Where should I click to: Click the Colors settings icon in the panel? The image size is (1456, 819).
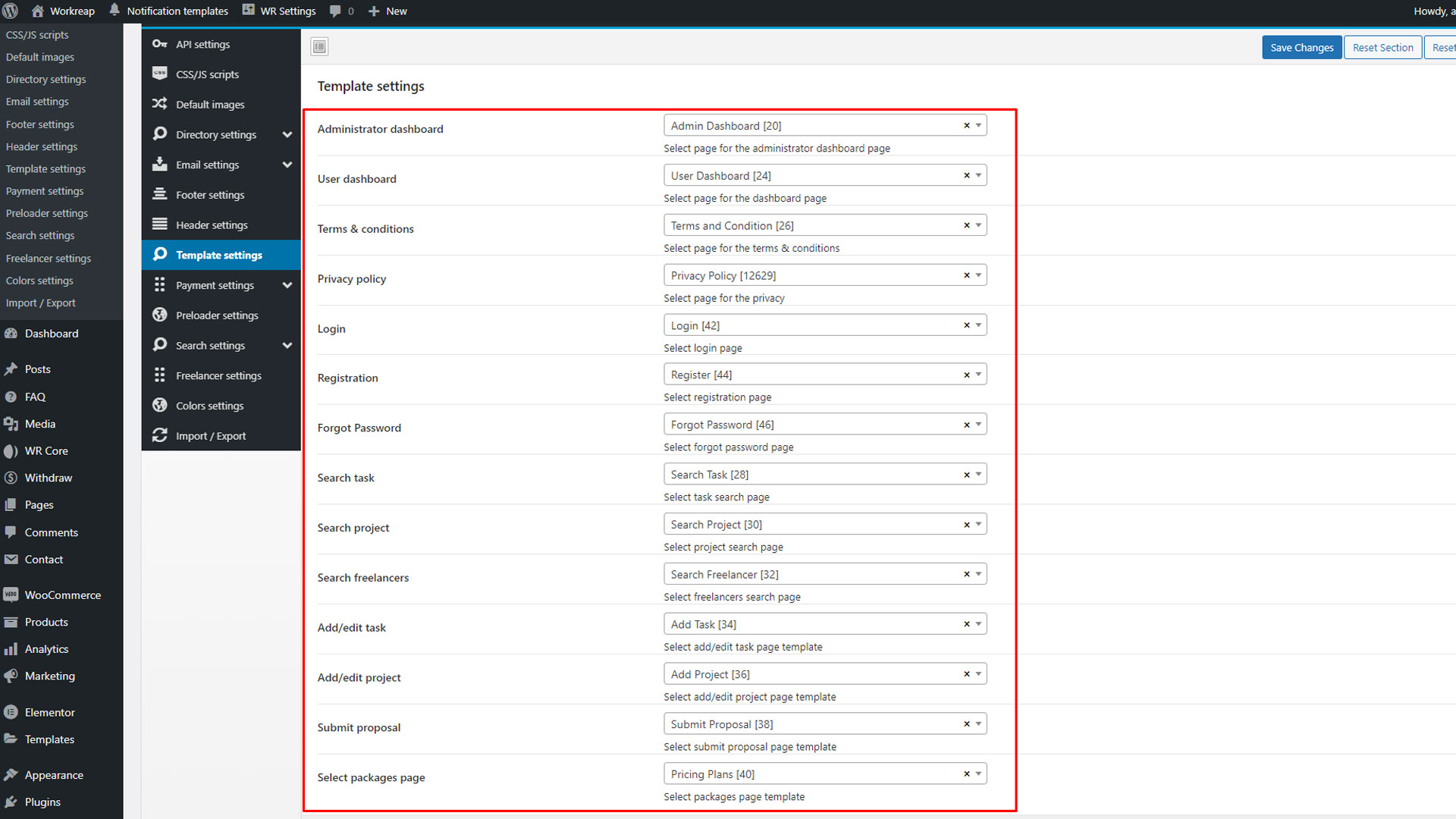[x=159, y=405]
